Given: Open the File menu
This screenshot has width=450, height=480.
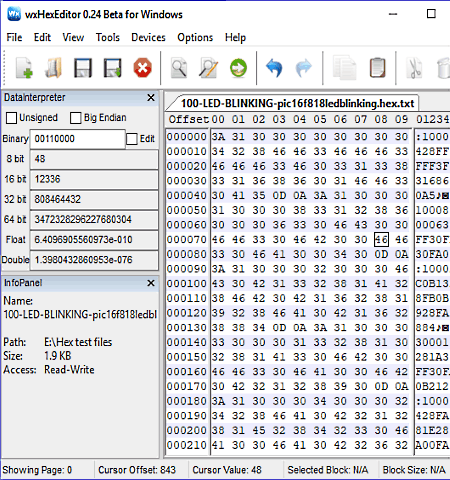Looking at the screenshot, I should point(14,37).
